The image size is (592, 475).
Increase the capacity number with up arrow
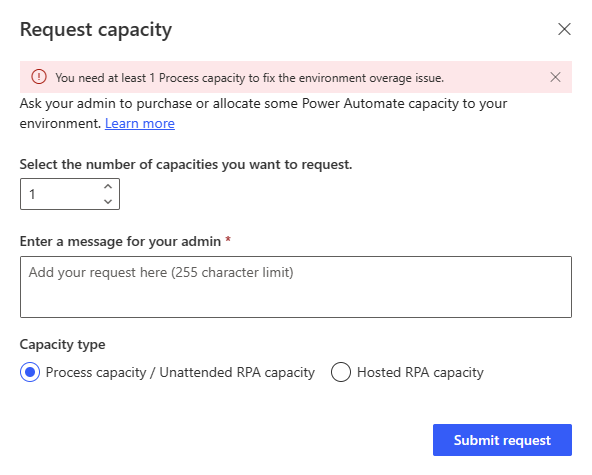pyautogui.click(x=108, y=187)
